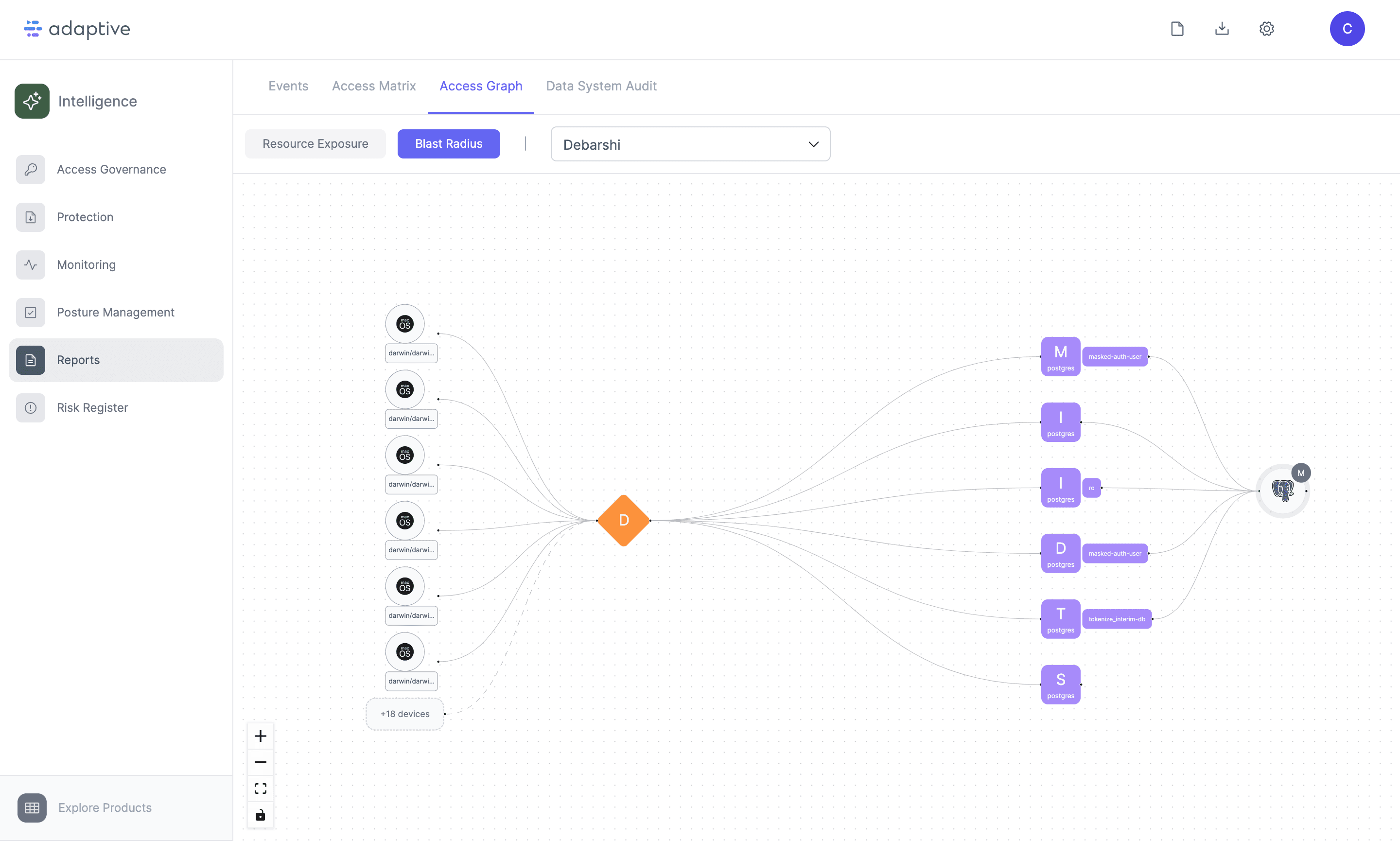
Task: Click the orange D user node
Action: [623, 520]
